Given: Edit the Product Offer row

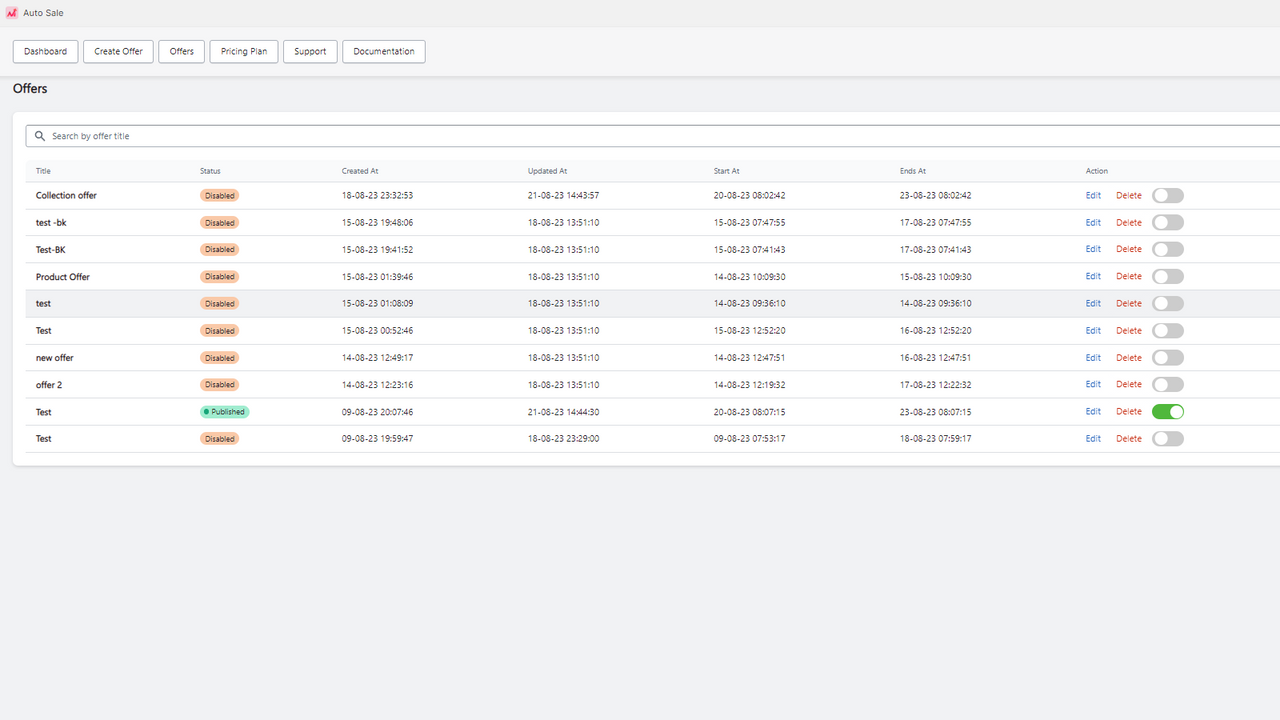Looking at the screenshot, I should pyautogui.click(x=1093, y=276).
